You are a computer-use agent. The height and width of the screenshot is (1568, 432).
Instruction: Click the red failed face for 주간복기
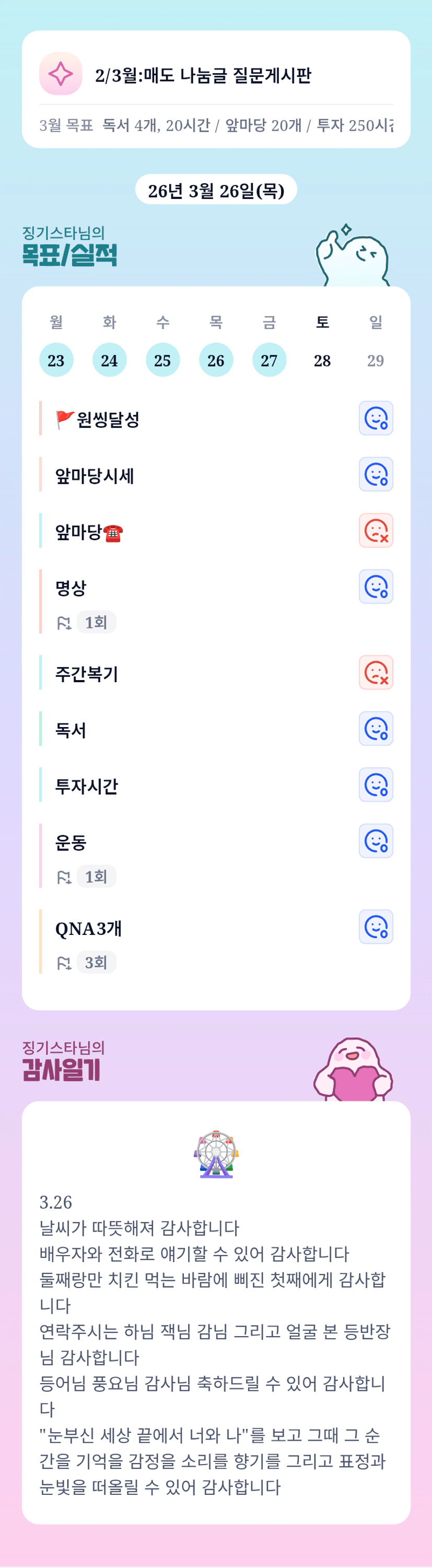click(376, 672)
